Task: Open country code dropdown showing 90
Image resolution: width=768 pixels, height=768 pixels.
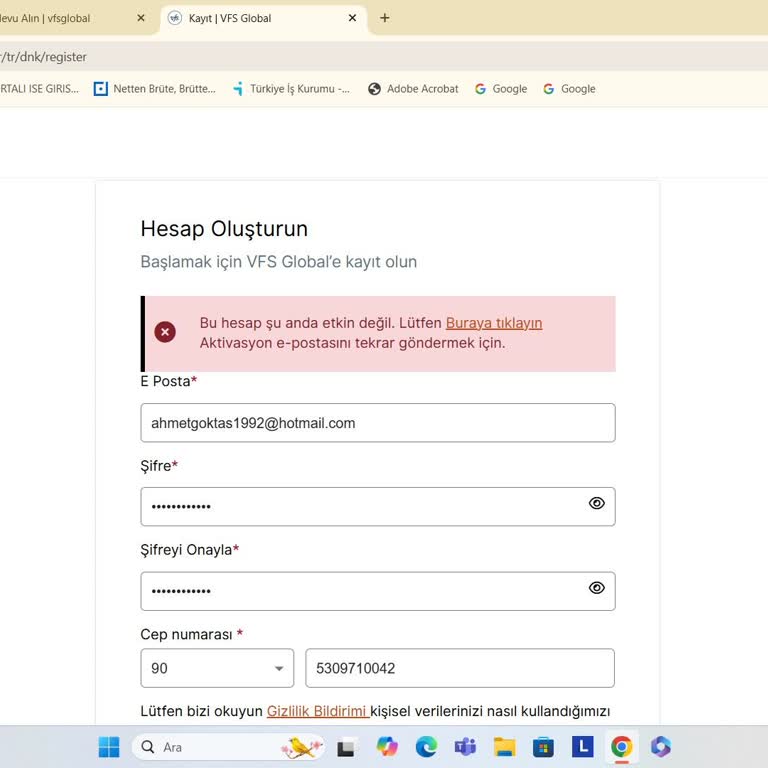Action: (x=217, y=668)
